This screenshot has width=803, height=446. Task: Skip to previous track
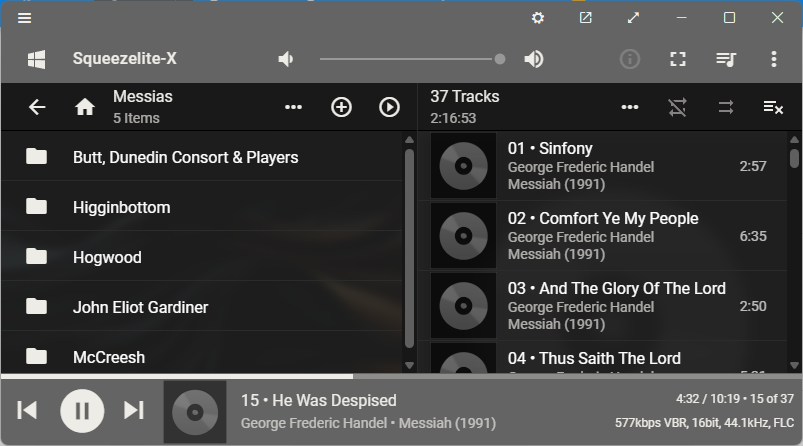27,410
